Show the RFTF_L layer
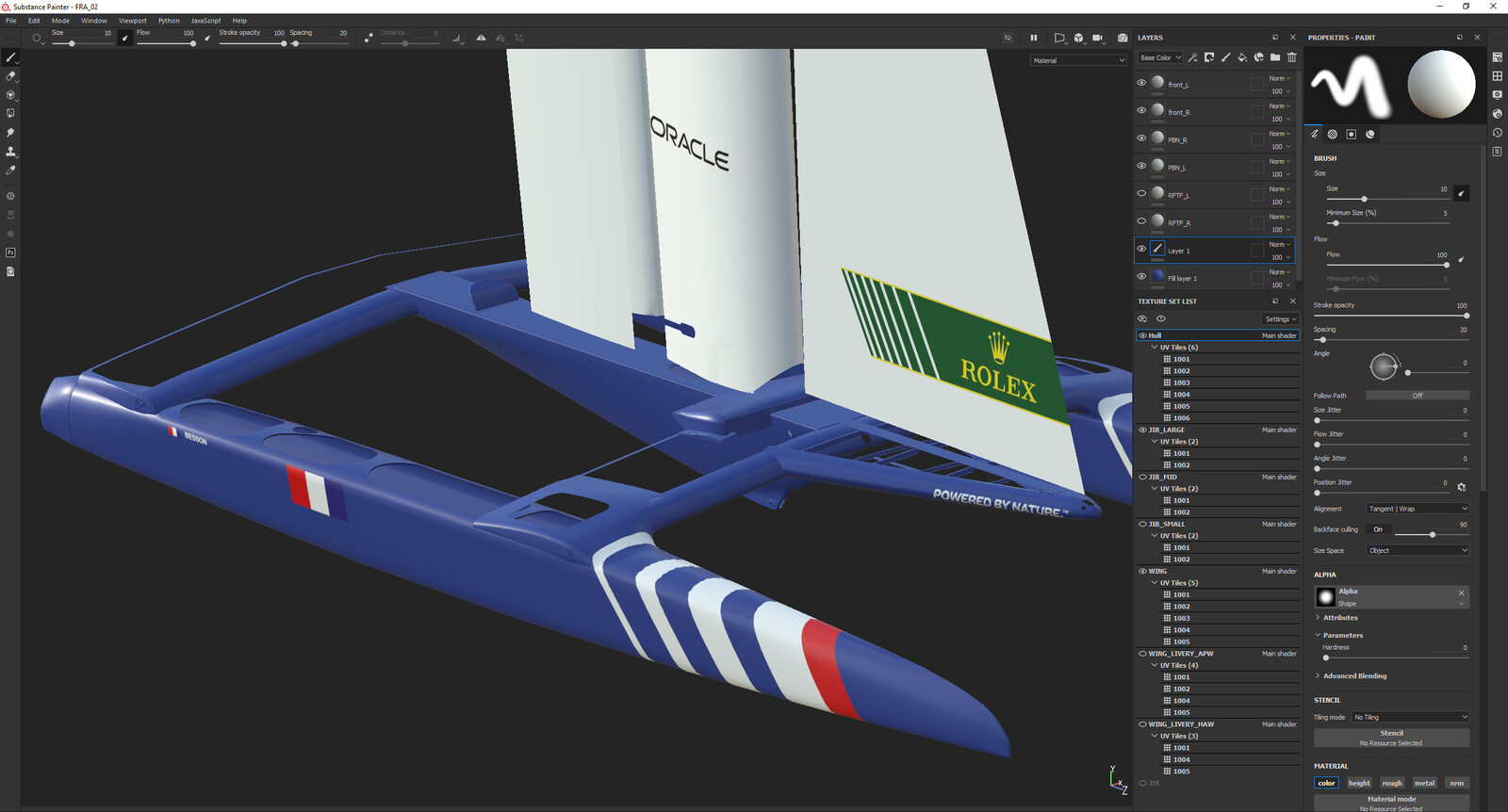The height and width of the screenshot is (812, 1508). (x=1141, y=193)
